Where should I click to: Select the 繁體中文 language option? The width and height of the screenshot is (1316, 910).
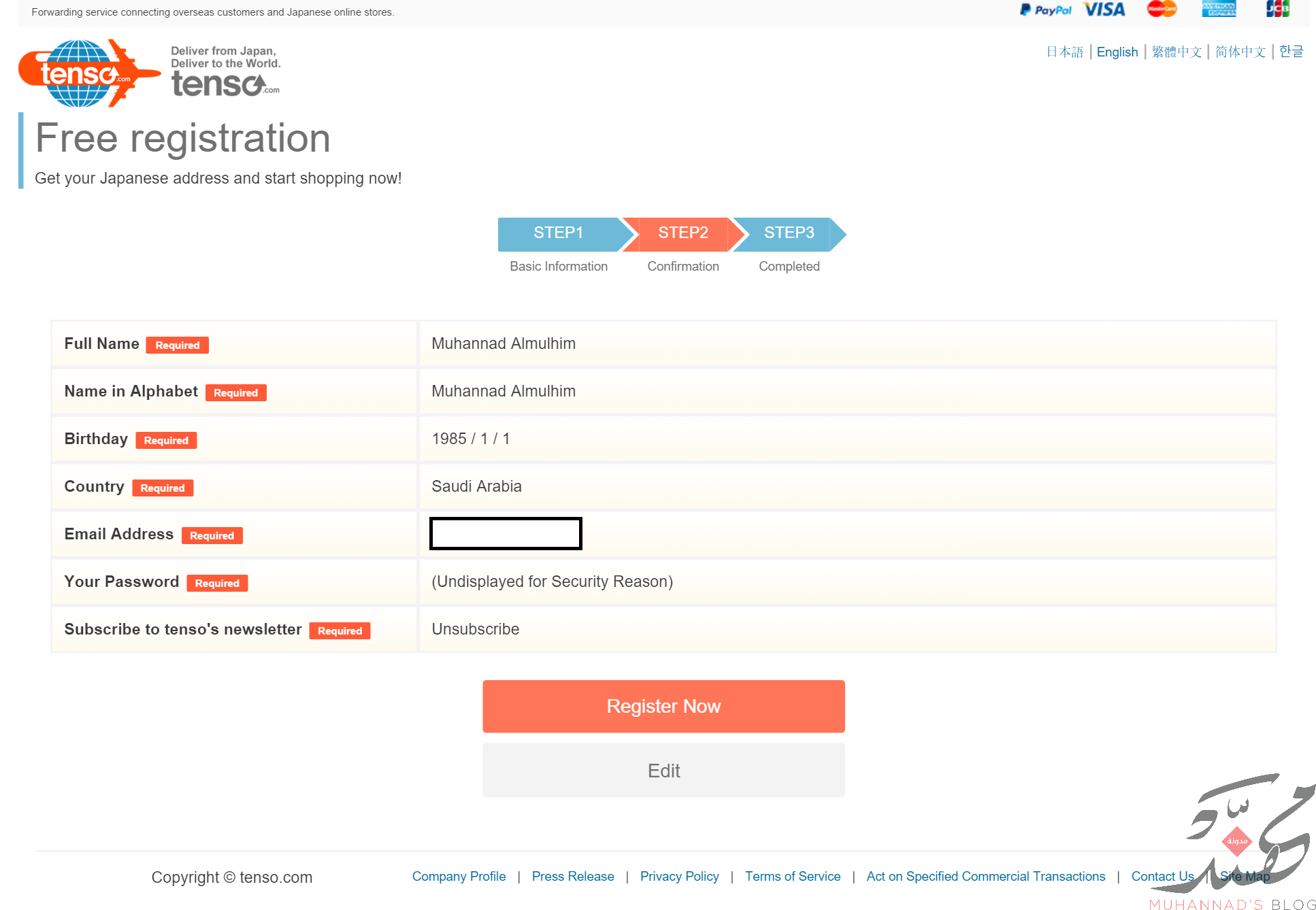coord(1177,52)
